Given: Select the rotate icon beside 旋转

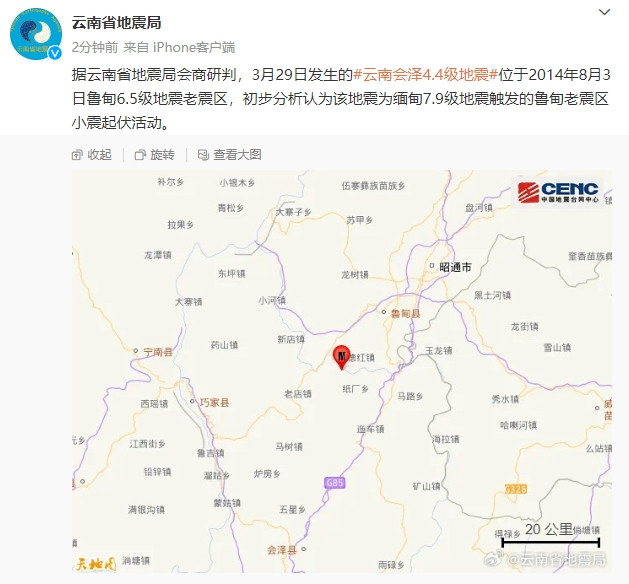Looking at the screenshot, I should [140, 155].
